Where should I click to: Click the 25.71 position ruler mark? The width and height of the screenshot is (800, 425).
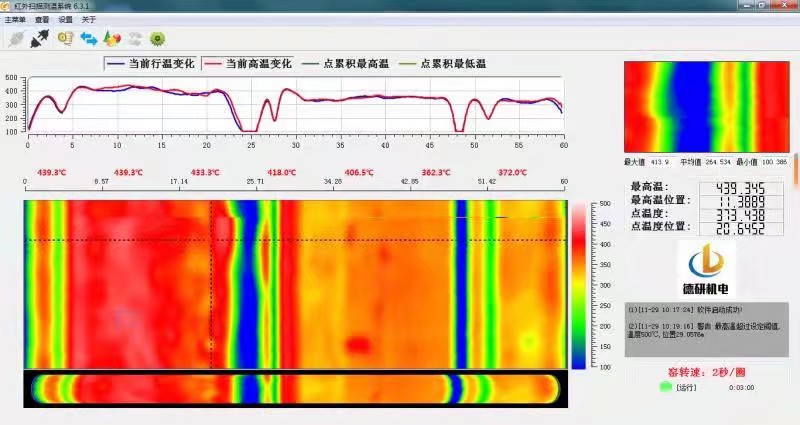pos(256,181)
